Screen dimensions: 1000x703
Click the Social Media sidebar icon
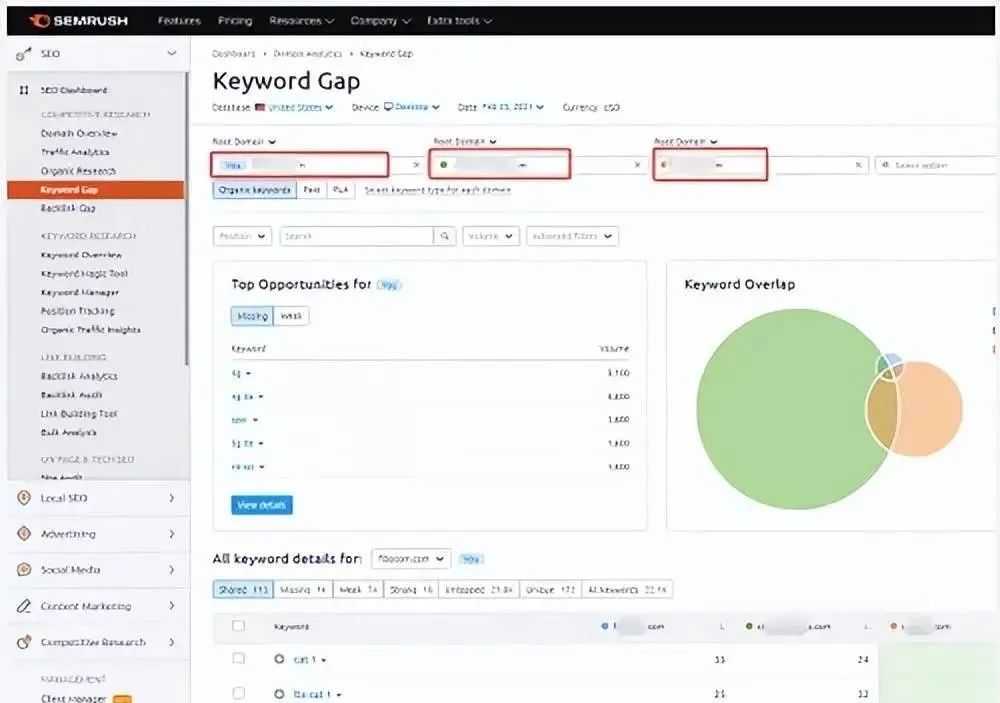[23, 570]
